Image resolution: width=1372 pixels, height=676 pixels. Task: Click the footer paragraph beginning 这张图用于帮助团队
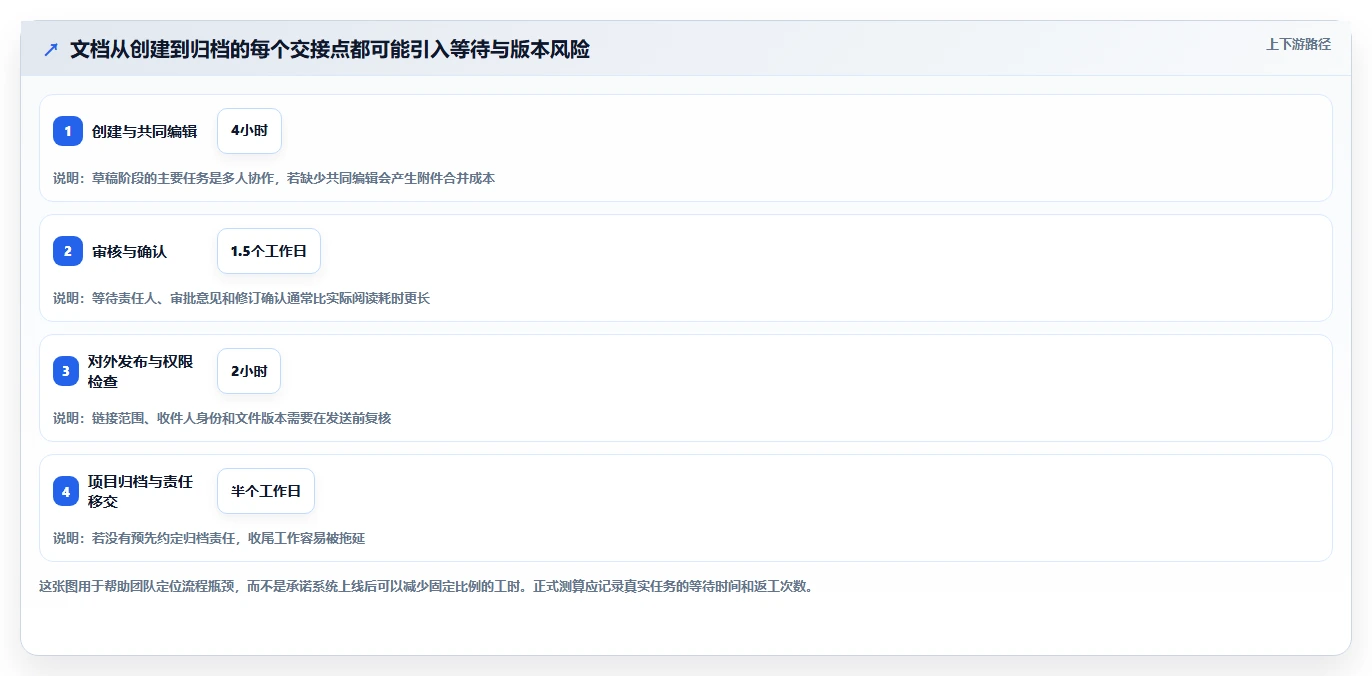click(428, 587)
